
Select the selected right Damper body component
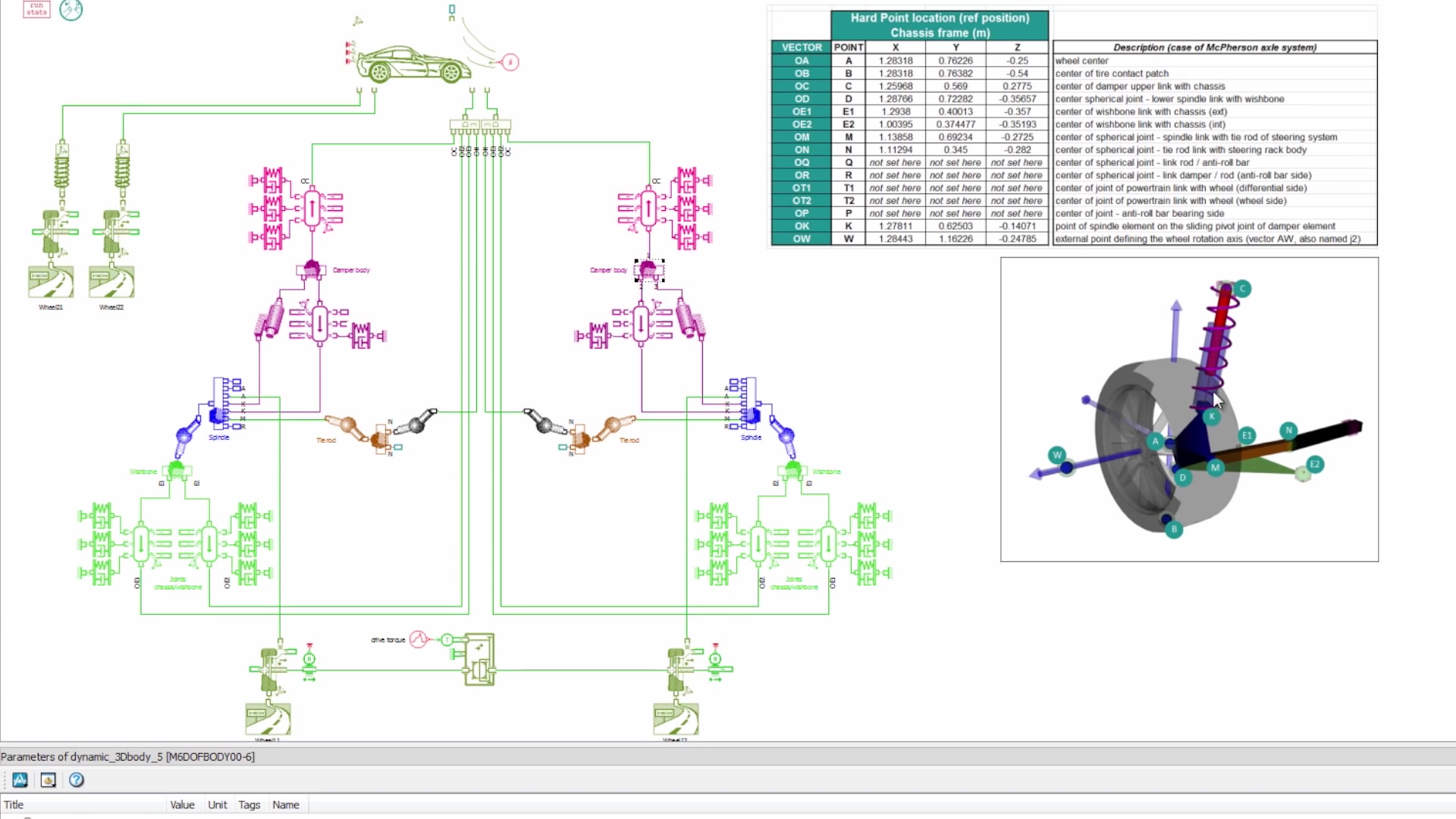(648, 269)
